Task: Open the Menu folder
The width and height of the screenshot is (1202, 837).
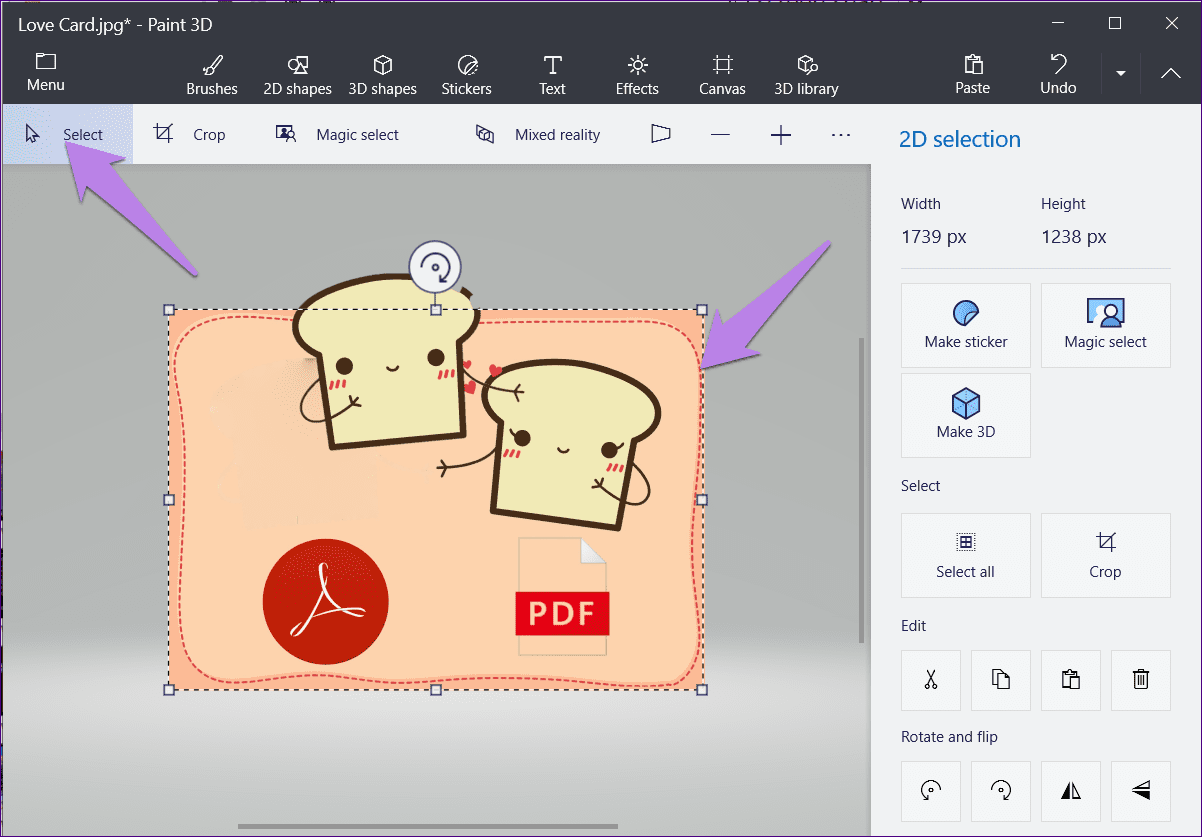Action: 45,73
